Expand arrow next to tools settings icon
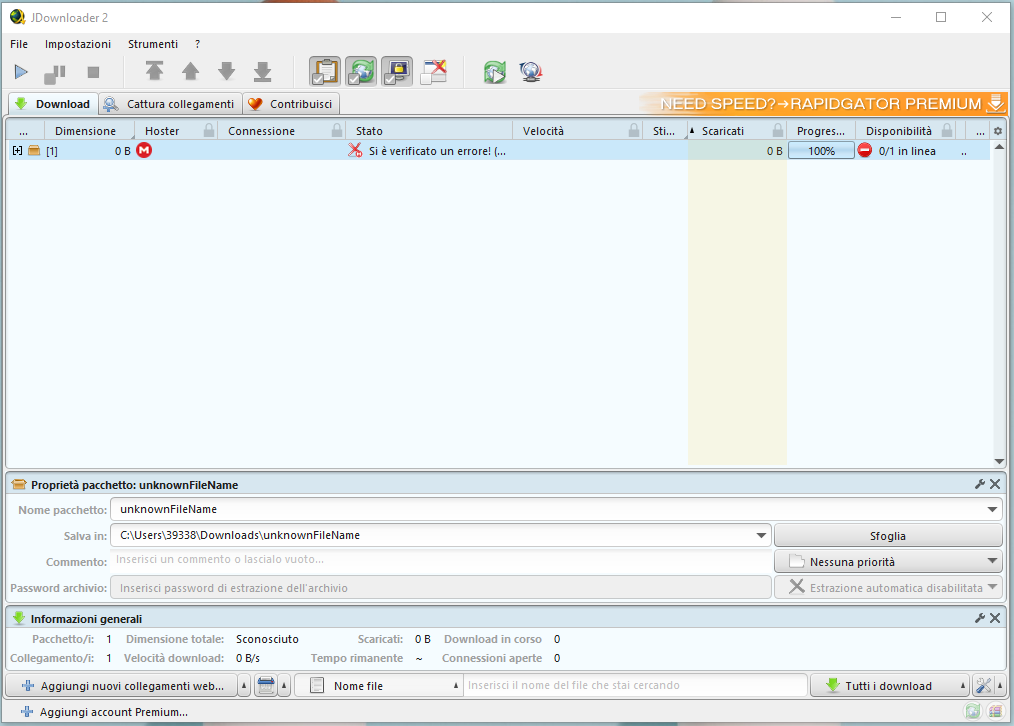Image resolution: width=1014 pixels, height=726 pixels. pos(1000,686)
